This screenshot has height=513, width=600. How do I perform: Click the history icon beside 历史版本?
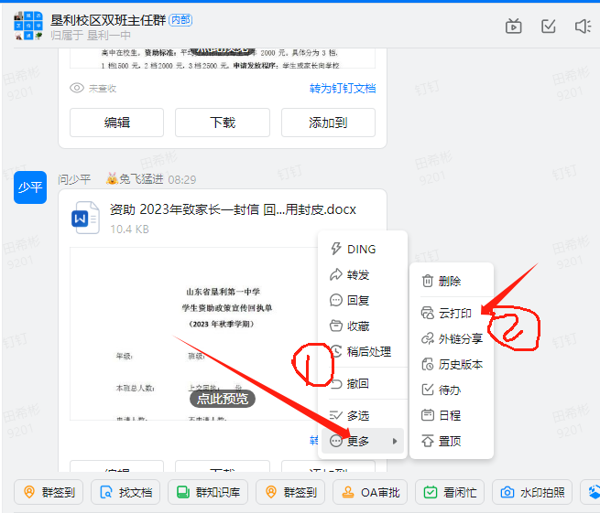click(x=427, y=364)
